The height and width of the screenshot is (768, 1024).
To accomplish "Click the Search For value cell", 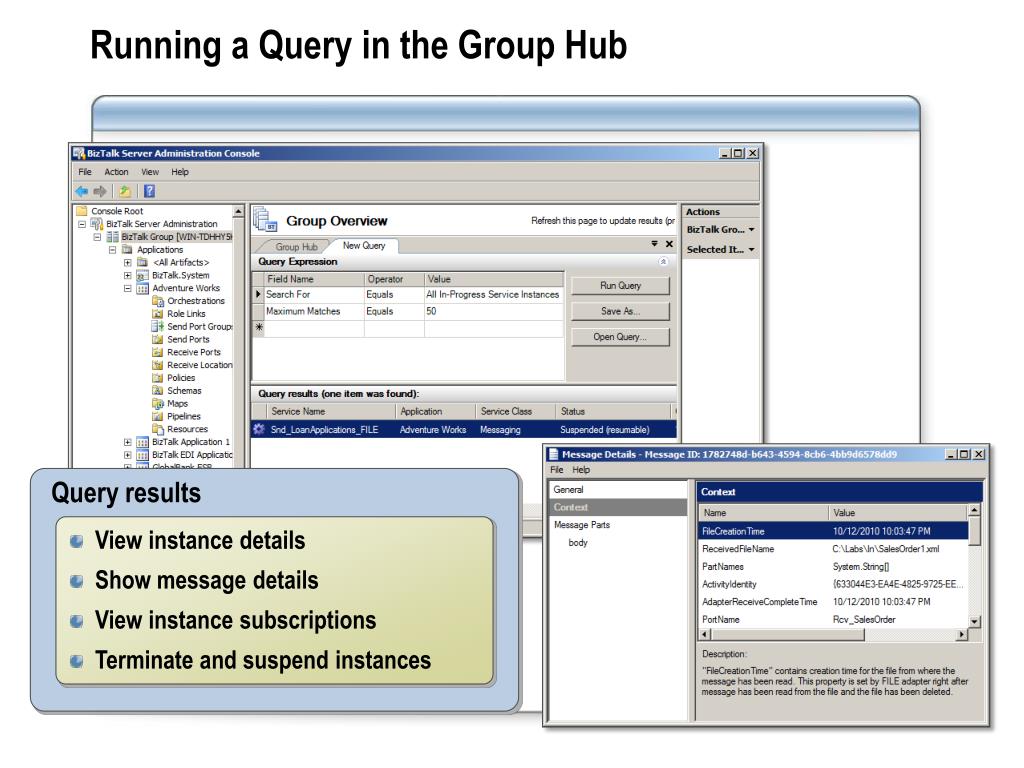I will pos(494,295).
